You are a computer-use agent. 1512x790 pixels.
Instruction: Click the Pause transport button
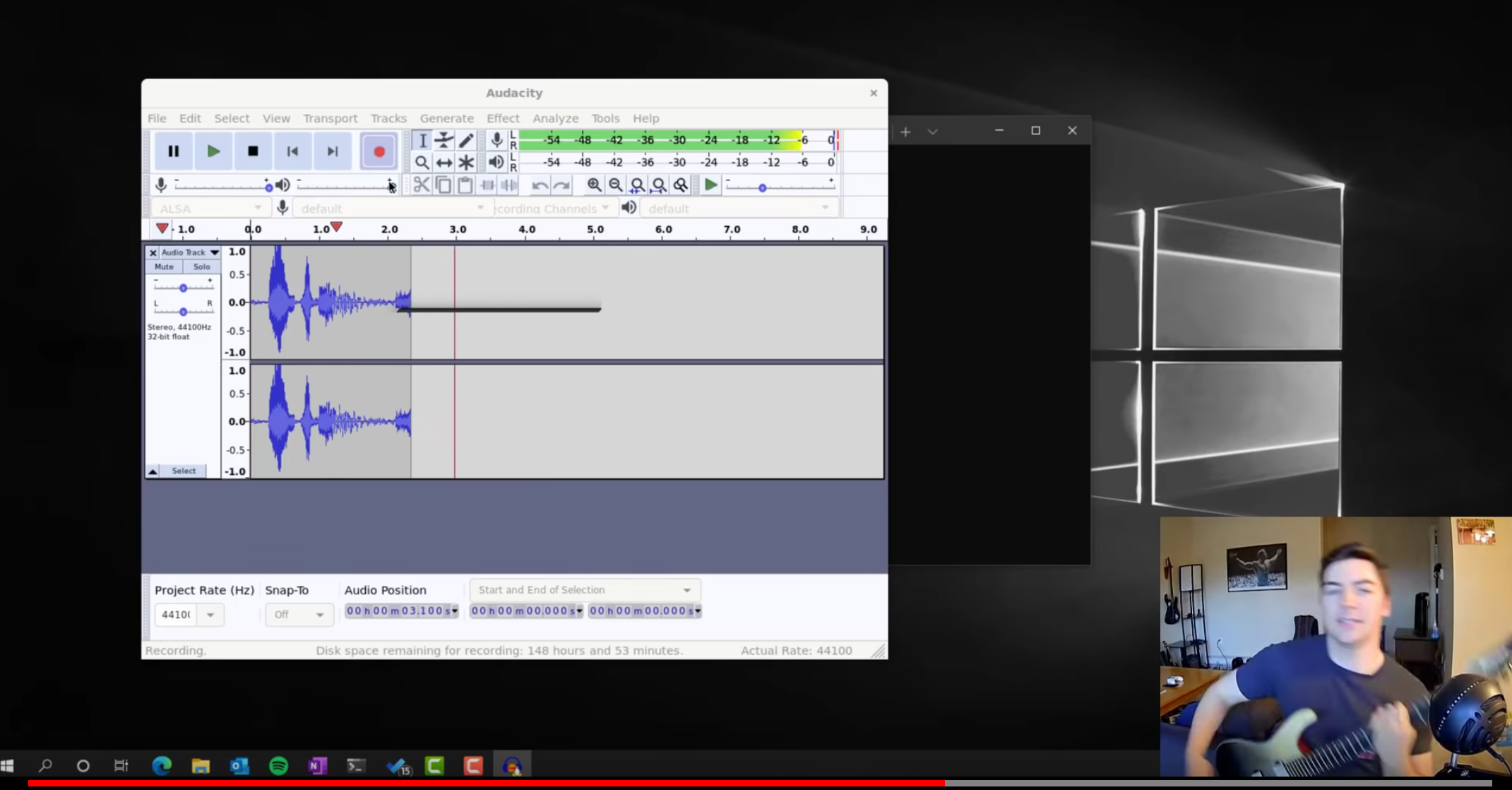(173, 151)
